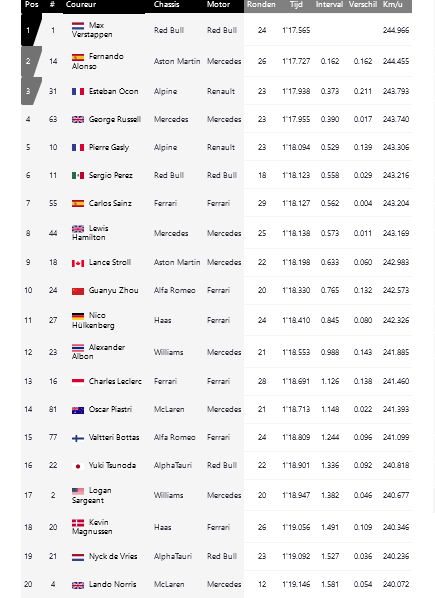The image size is (435, 598).
Task: Click the British flag beside George Russell
Action: [x=78, y=119]
